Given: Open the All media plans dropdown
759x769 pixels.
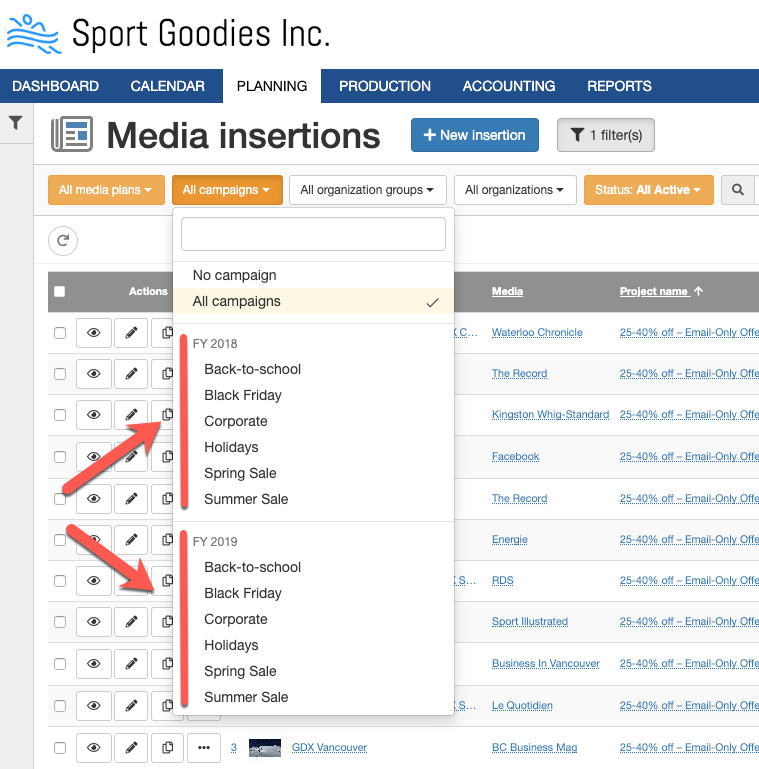Looking at the screenshot, I should tap(105, 190).
